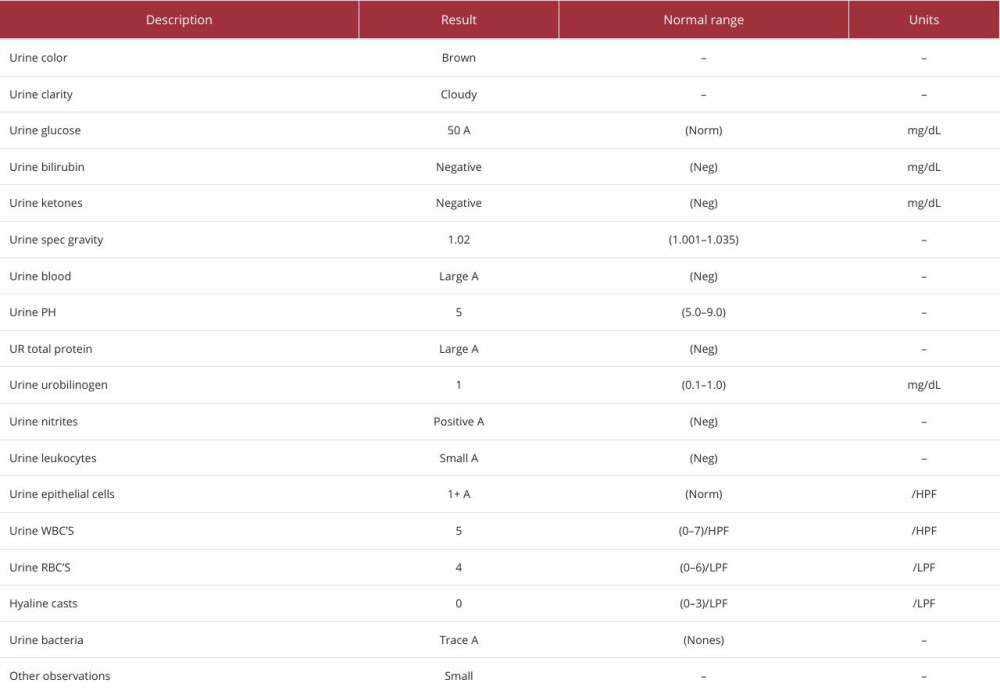The image size is (1000, 694).
Task: Click the Urine blood row label
Action: 40,276
